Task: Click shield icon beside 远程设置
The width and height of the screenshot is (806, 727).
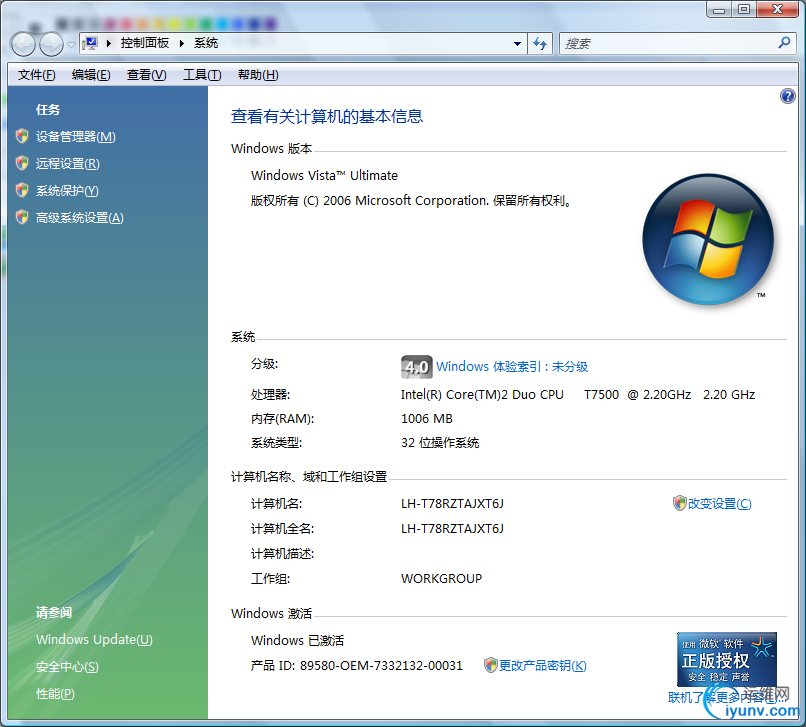Action: (22, 163)
